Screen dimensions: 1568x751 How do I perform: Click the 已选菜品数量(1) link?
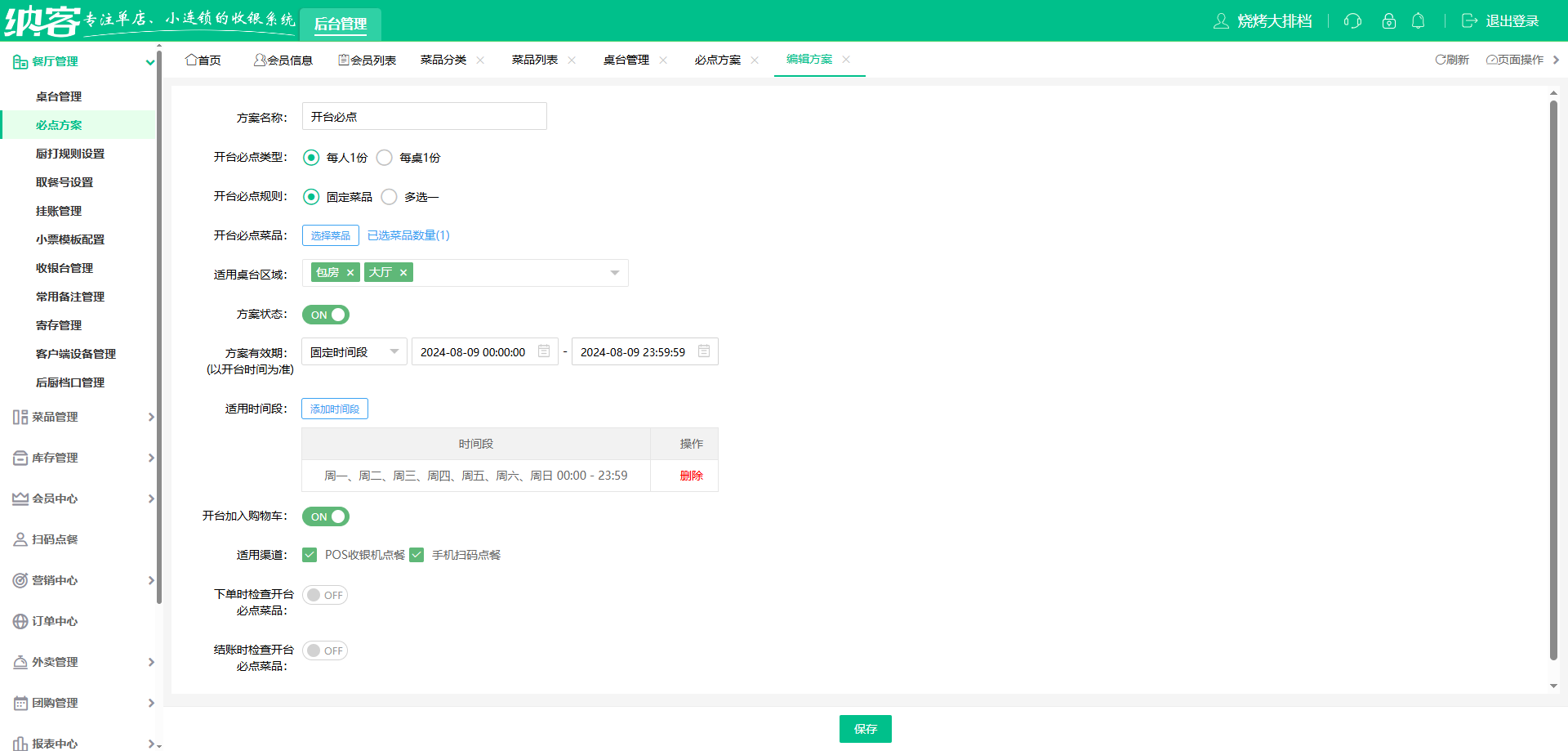click(x=408, y=235)
